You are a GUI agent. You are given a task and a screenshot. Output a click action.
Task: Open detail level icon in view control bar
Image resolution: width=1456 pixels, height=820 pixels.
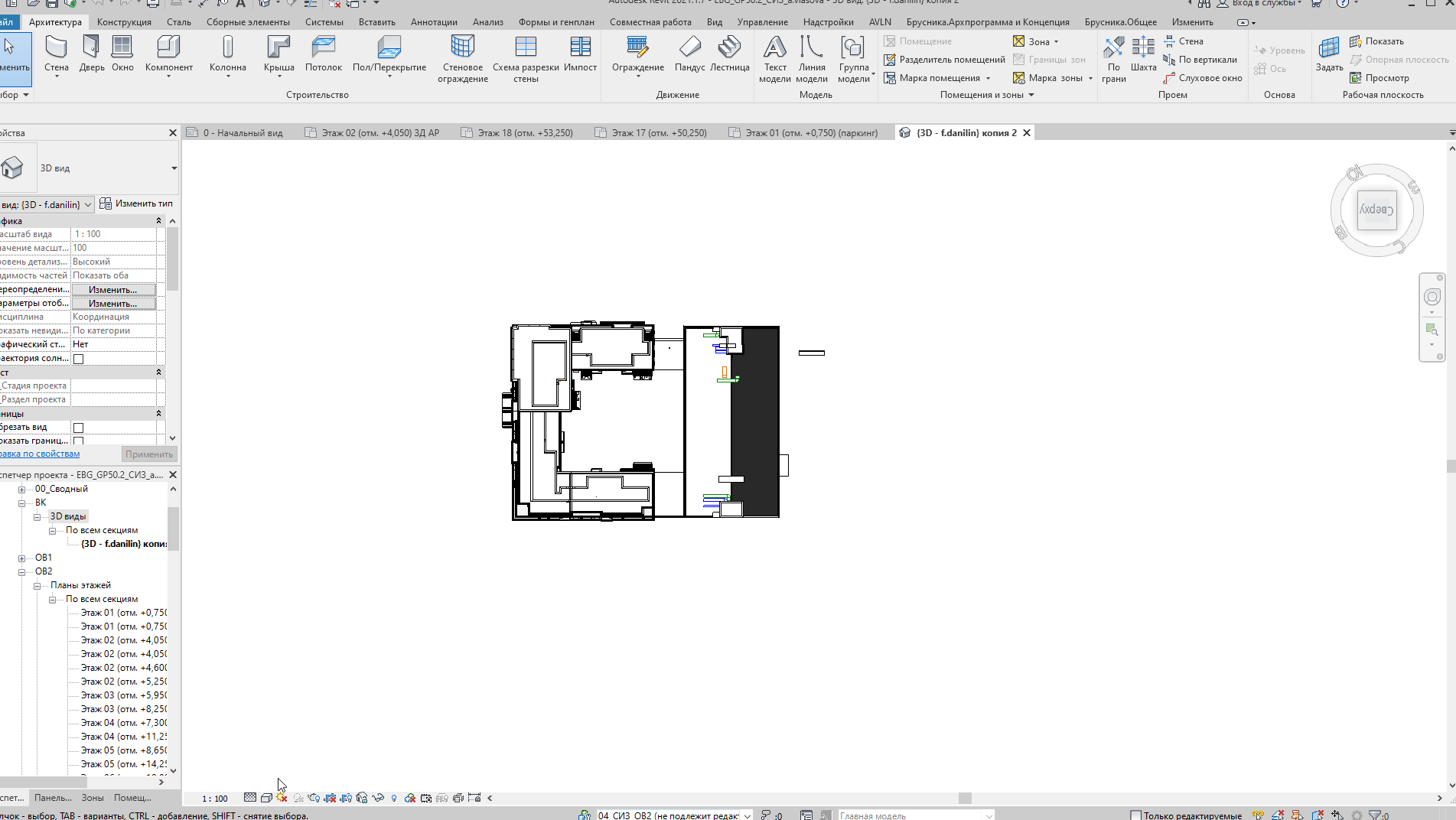[x=250, y=798]
